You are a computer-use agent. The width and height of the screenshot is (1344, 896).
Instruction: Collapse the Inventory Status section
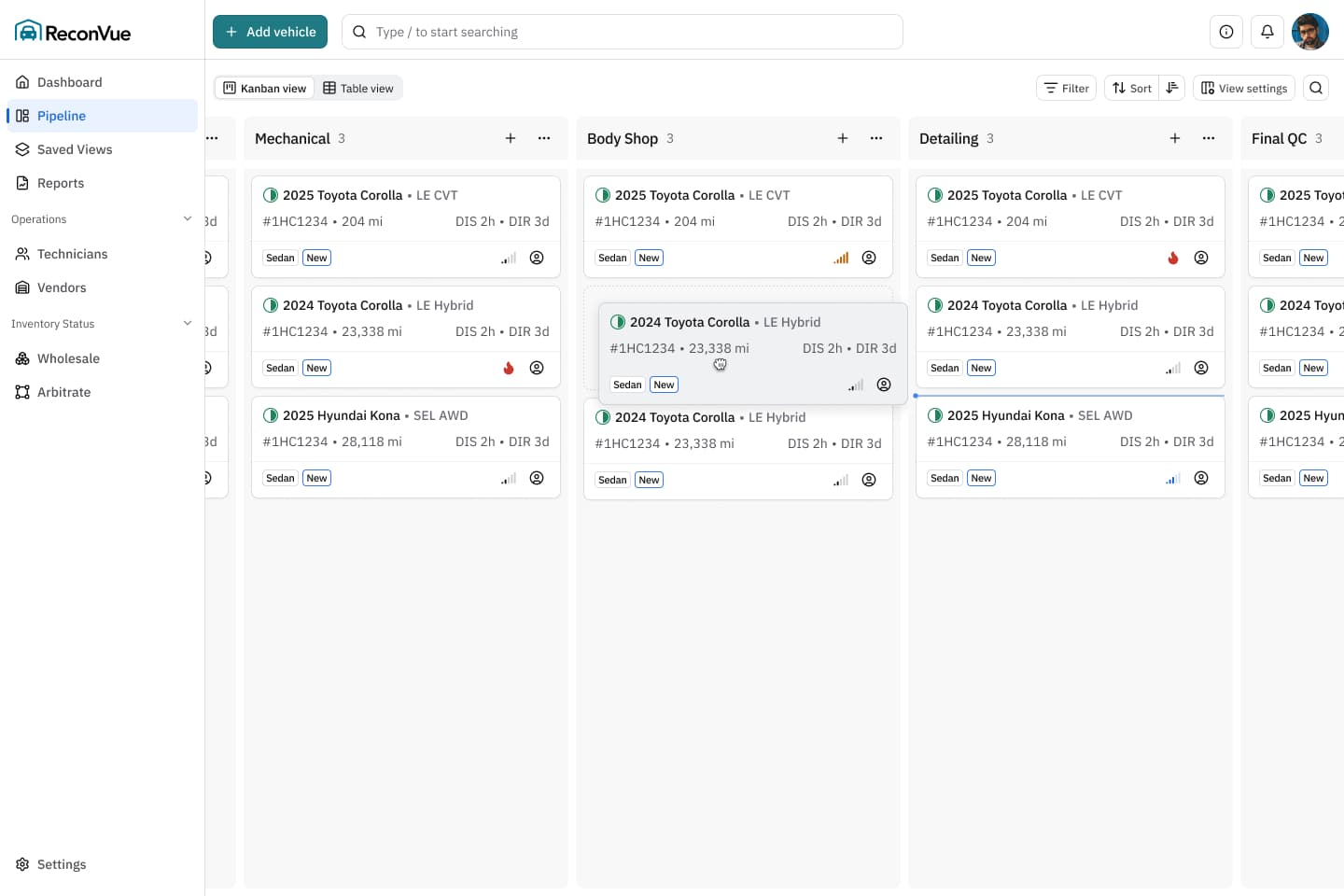pos(189,323)
